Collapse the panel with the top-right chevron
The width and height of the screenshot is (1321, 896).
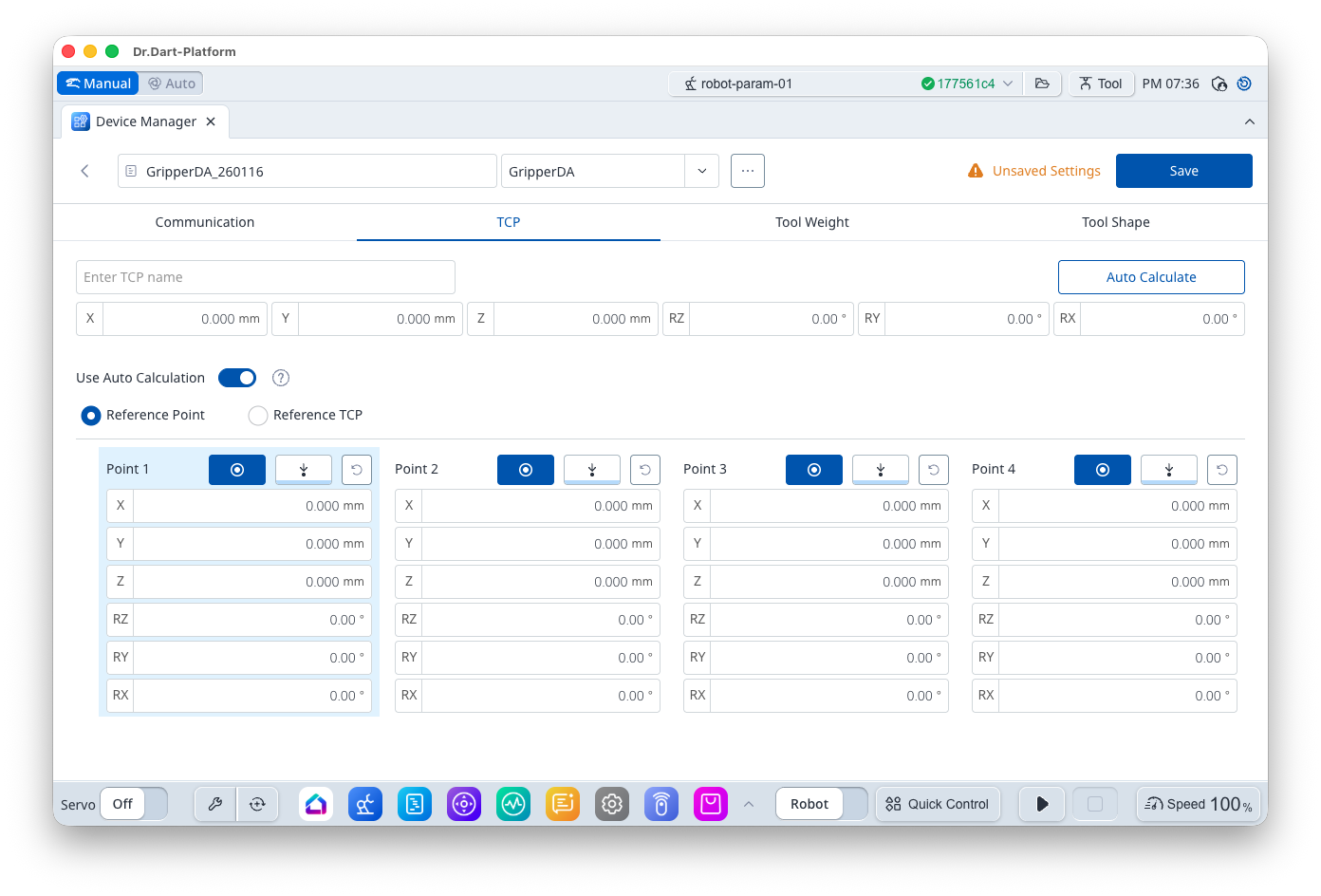(x=1250, y=121)
